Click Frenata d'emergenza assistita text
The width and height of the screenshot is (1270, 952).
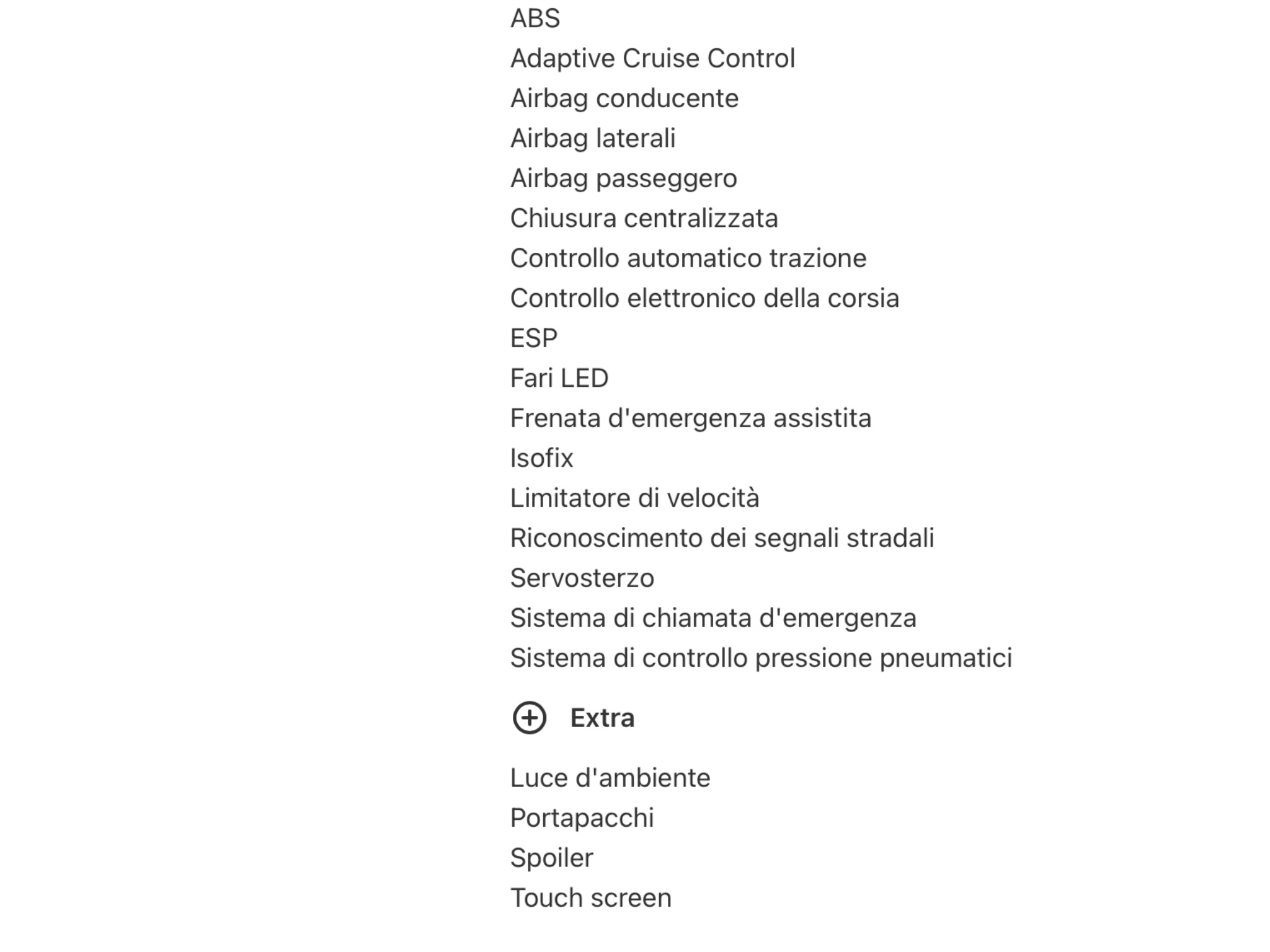coord(691,418)
